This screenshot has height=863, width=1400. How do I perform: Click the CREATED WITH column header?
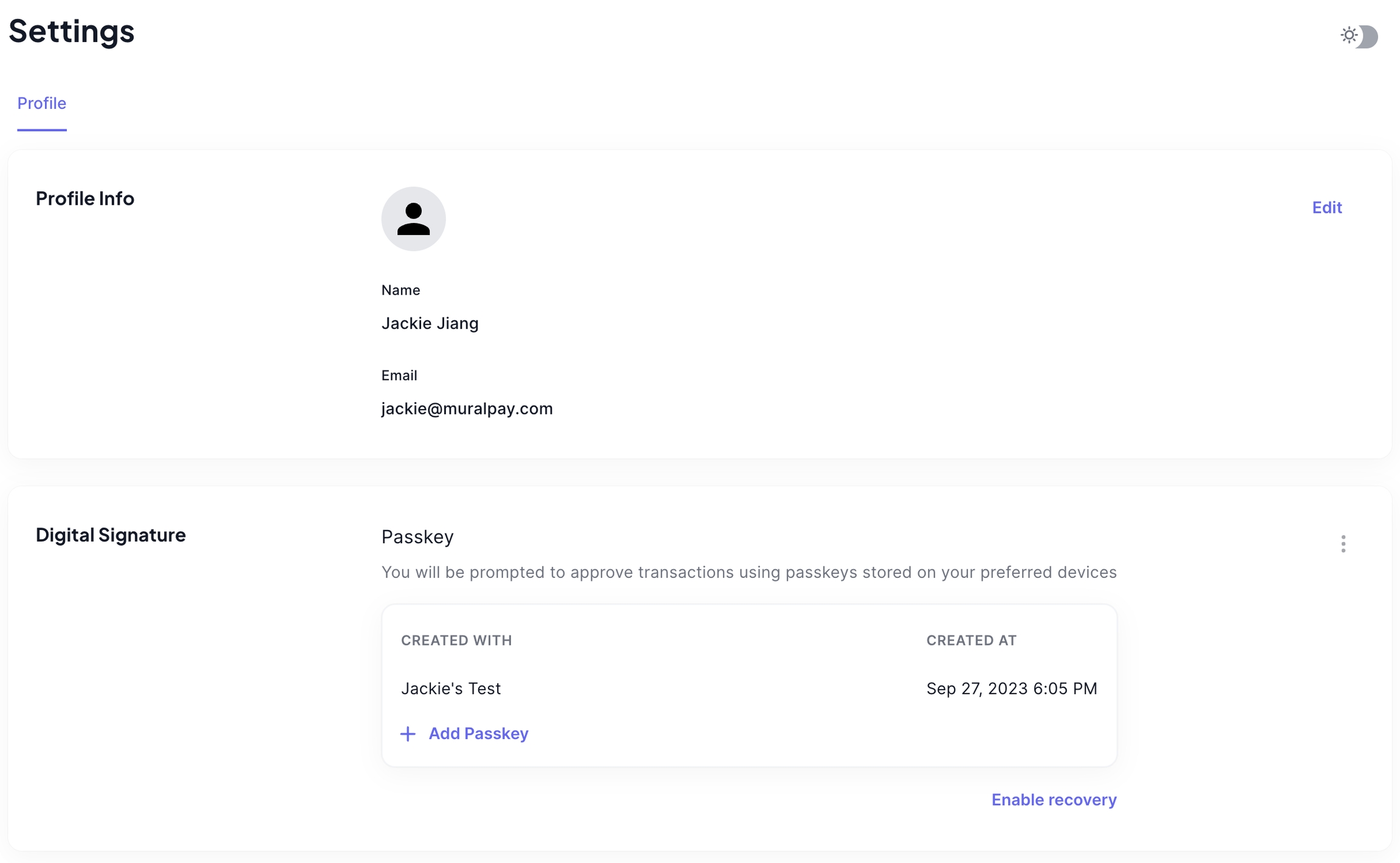coord(456,640)
